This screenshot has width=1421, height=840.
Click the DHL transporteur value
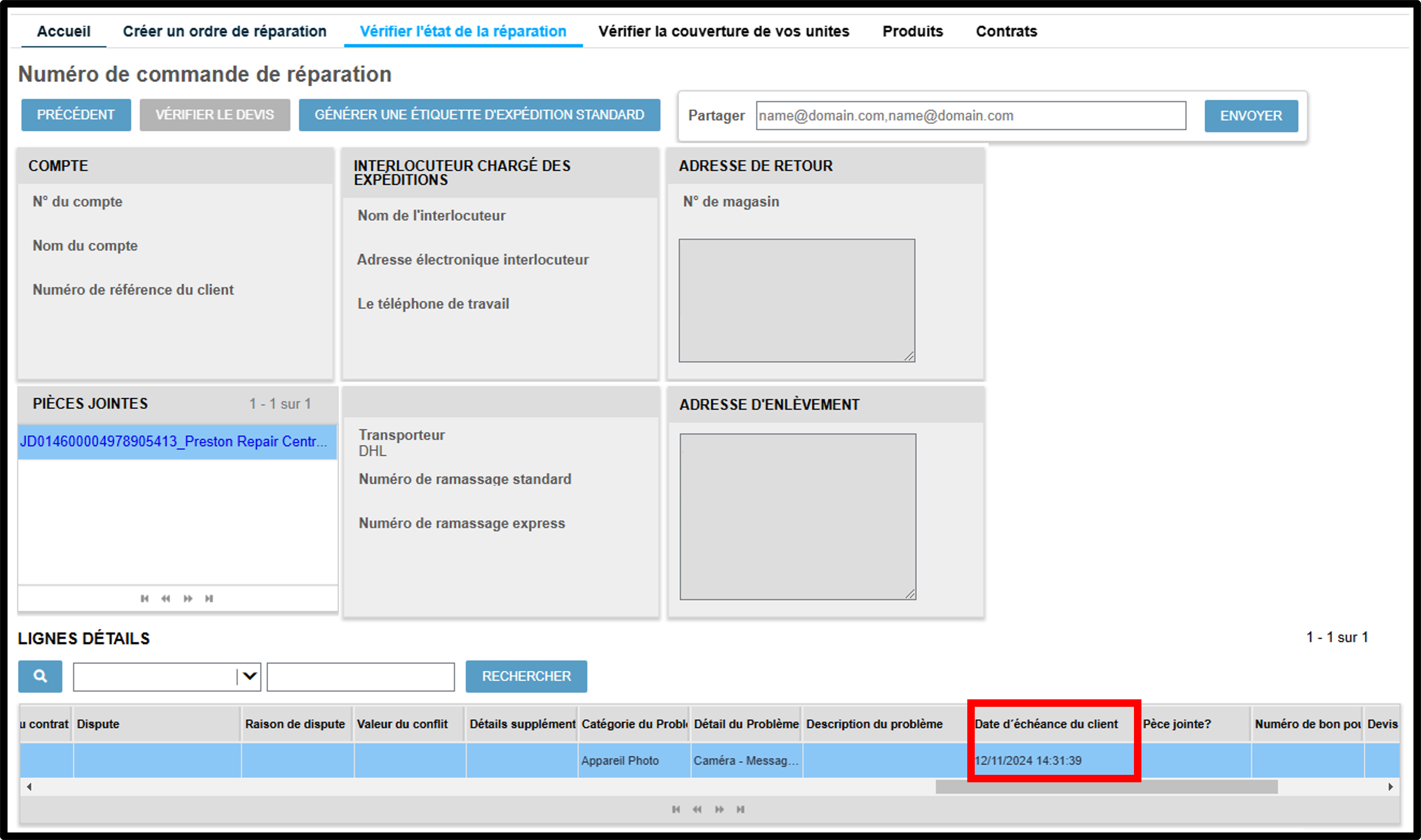pyautogui.click(x=373, y=451)
